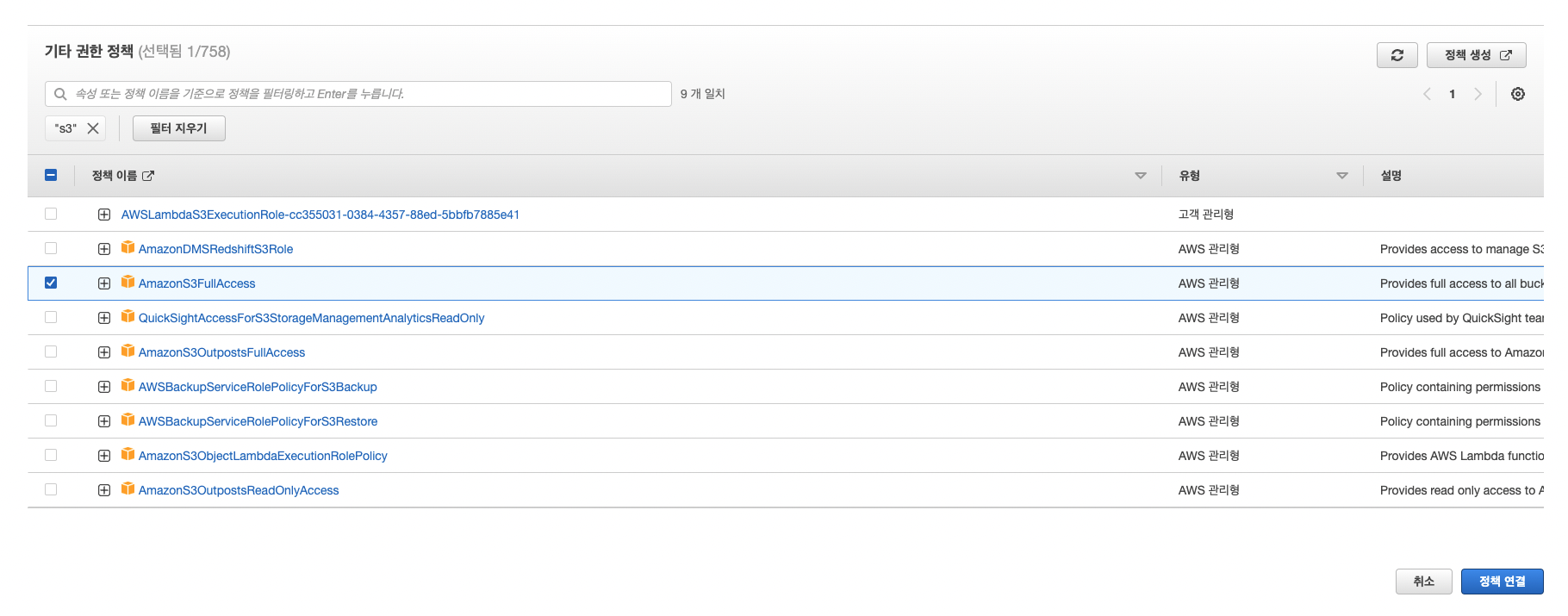
Task: Click the orange box icon of AmazonS3FullAccess
Action: (x=128, y=283)
